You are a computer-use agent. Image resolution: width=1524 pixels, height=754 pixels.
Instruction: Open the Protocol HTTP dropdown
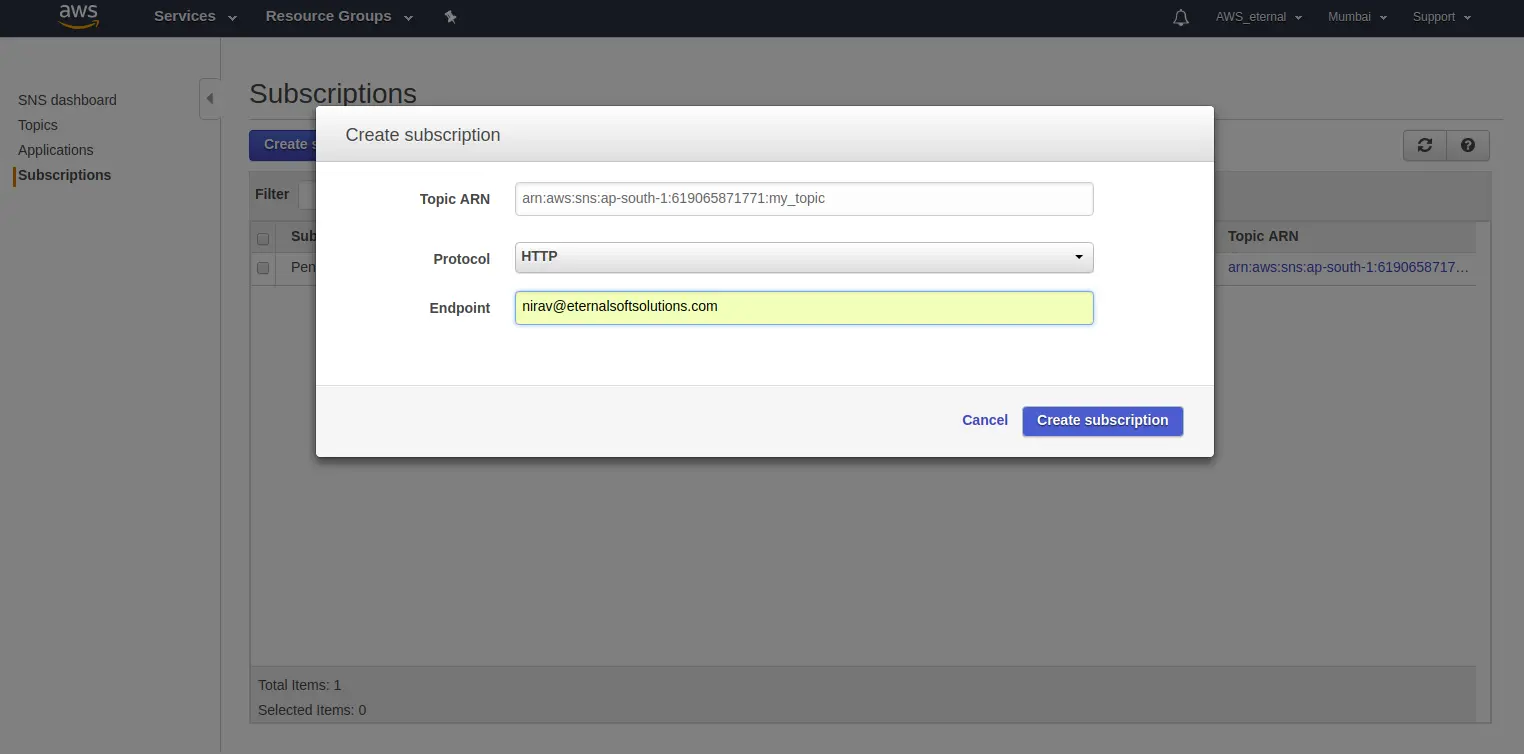click(x=803, y=257)
